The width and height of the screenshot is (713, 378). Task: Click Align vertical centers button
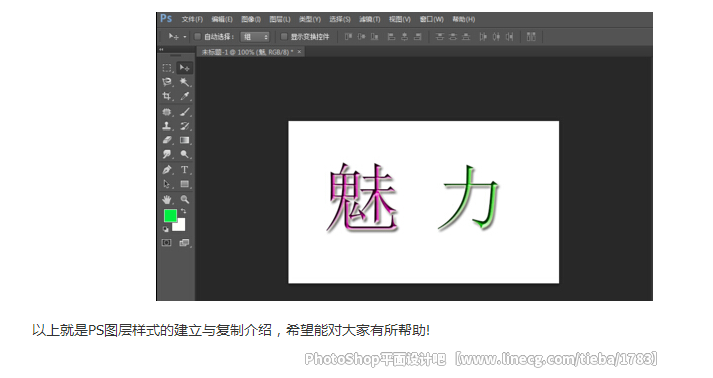pos(362,36)
